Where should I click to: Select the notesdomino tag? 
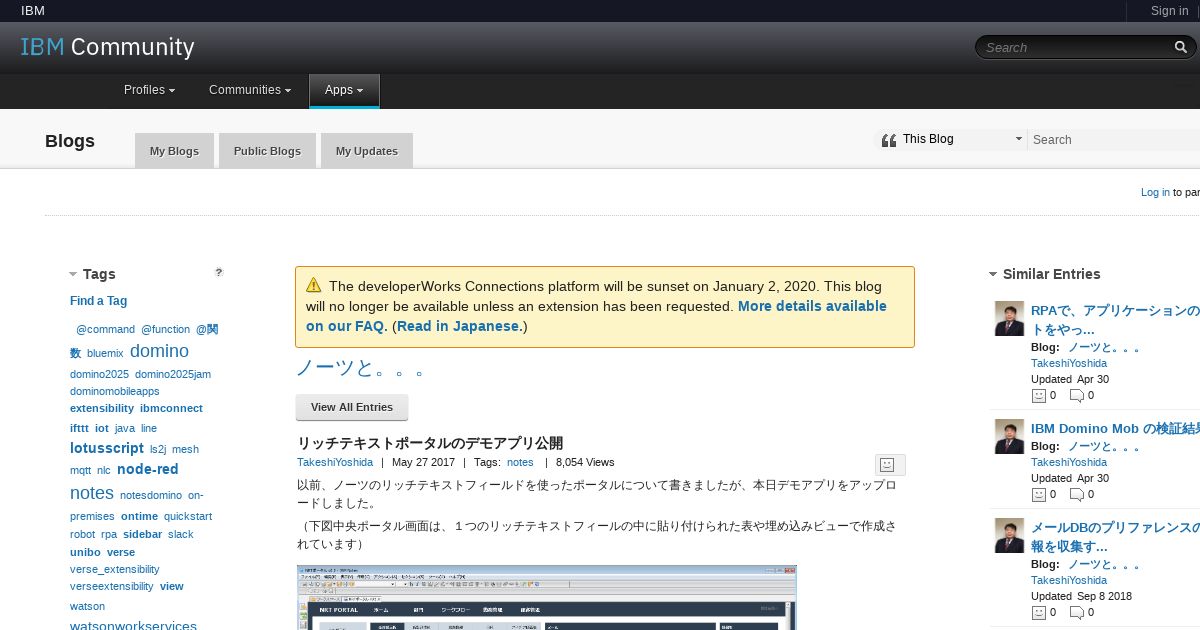click(x=151, y=495)
